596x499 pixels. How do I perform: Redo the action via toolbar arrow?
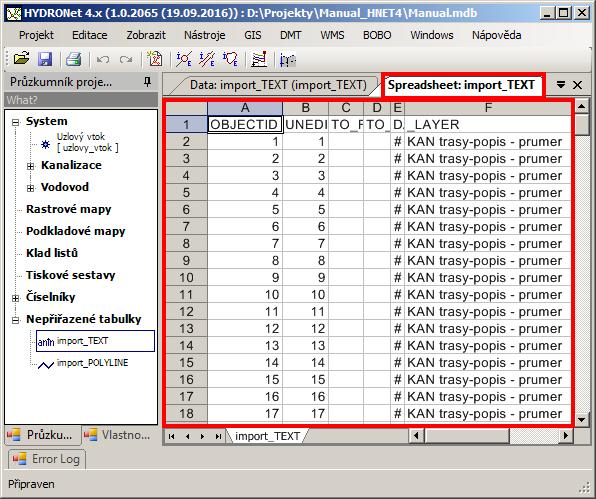pos(126,60)
